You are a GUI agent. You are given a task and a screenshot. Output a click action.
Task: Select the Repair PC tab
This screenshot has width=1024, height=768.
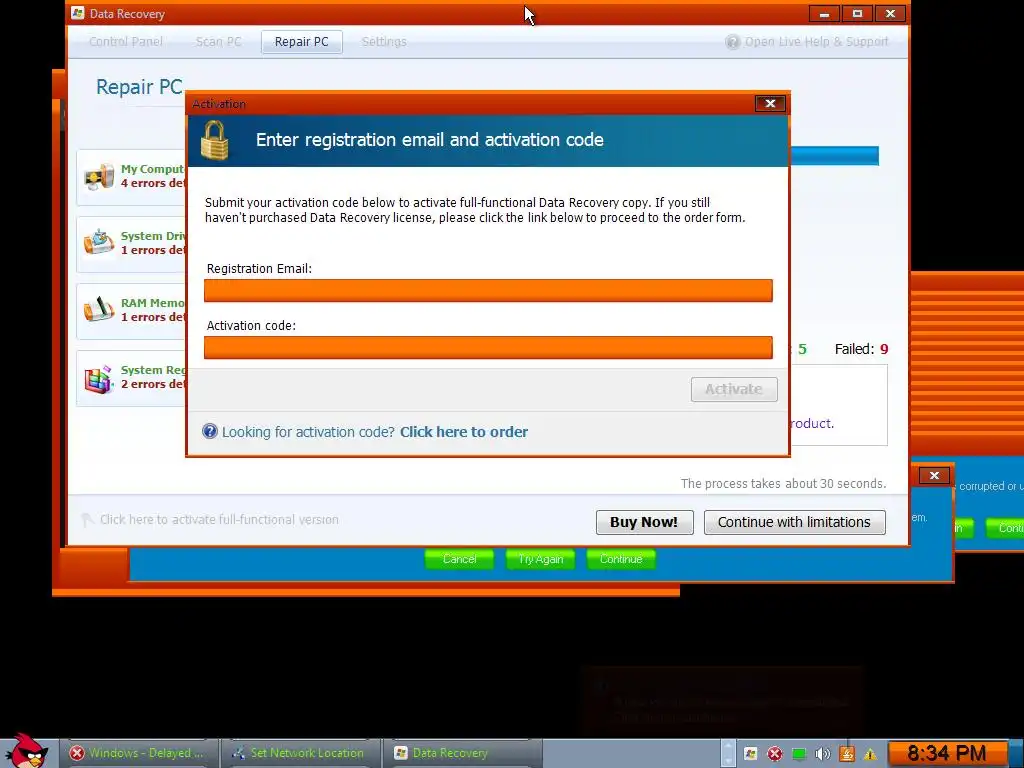coord(302,42)
